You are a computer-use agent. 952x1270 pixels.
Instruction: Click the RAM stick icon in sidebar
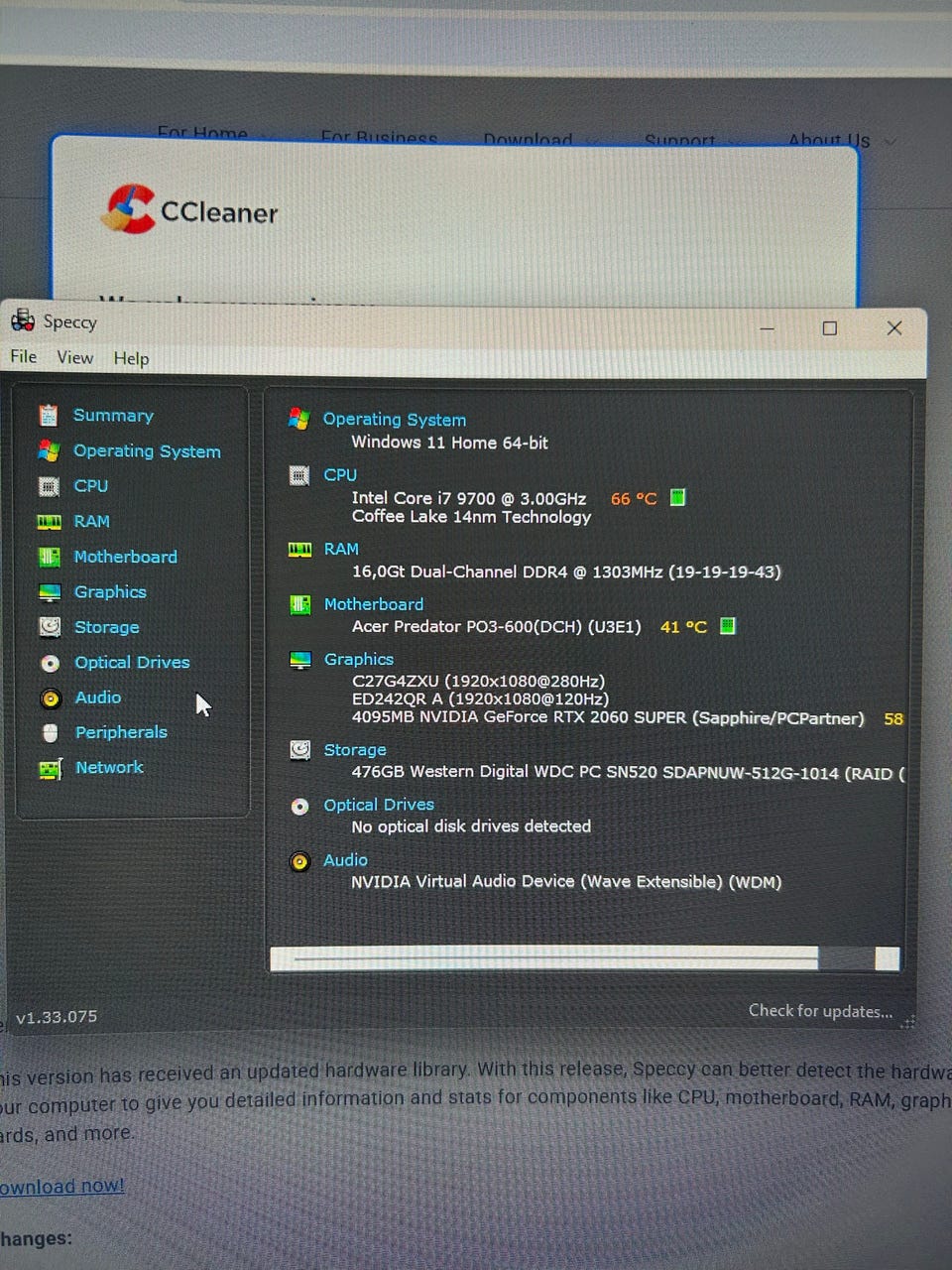click(x=49, y=521)
